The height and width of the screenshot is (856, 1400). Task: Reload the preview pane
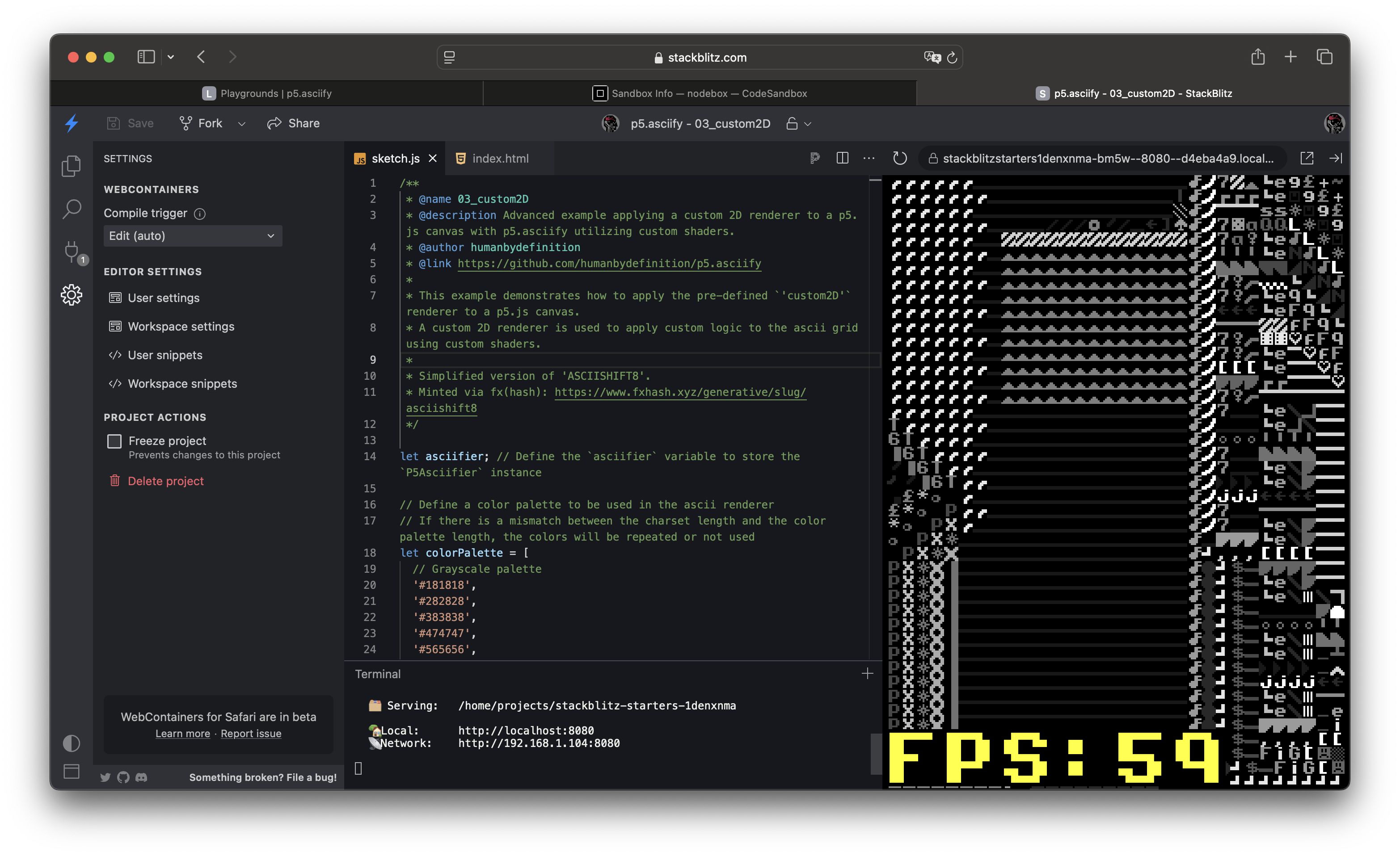[899, 158]
